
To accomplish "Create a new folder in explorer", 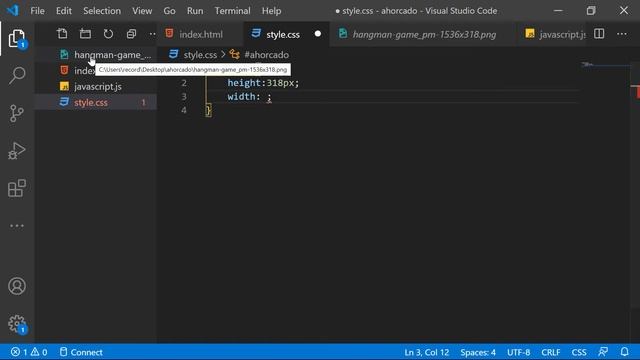I will [x=85, y=34].
